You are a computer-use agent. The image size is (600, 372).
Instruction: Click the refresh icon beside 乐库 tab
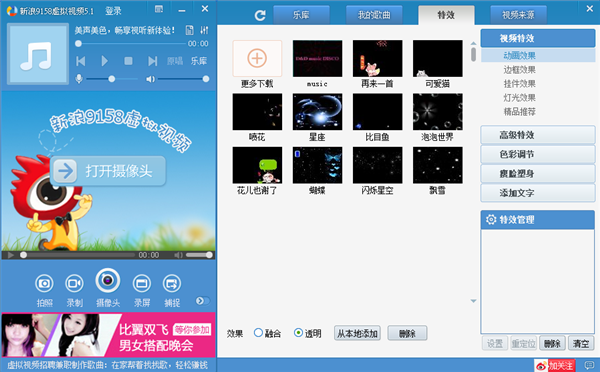pos(260,15)
